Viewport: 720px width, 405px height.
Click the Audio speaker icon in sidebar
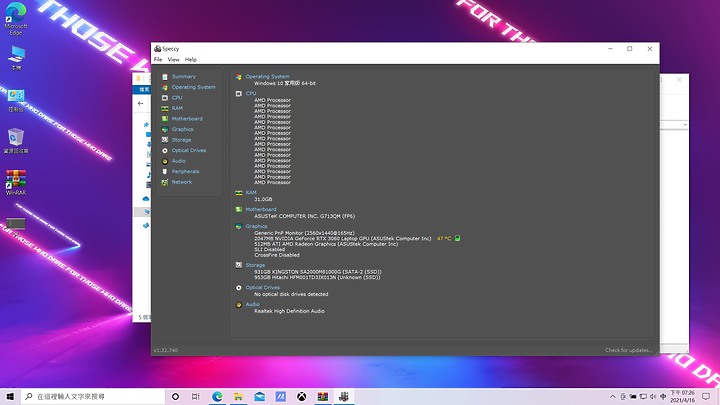165,161
